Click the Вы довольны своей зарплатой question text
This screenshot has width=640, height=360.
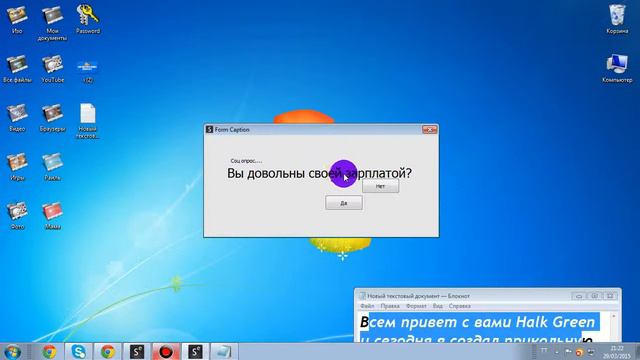pyautogui.click(x=319, y=173)
